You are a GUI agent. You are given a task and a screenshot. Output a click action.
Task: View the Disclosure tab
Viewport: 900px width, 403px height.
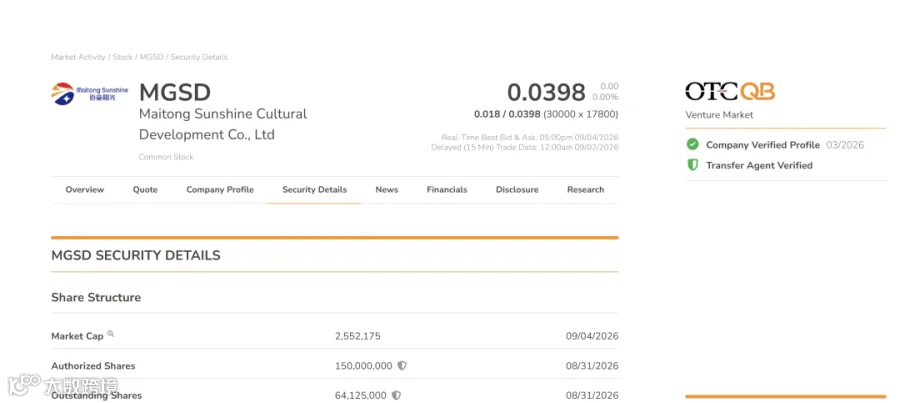point(517,189)
